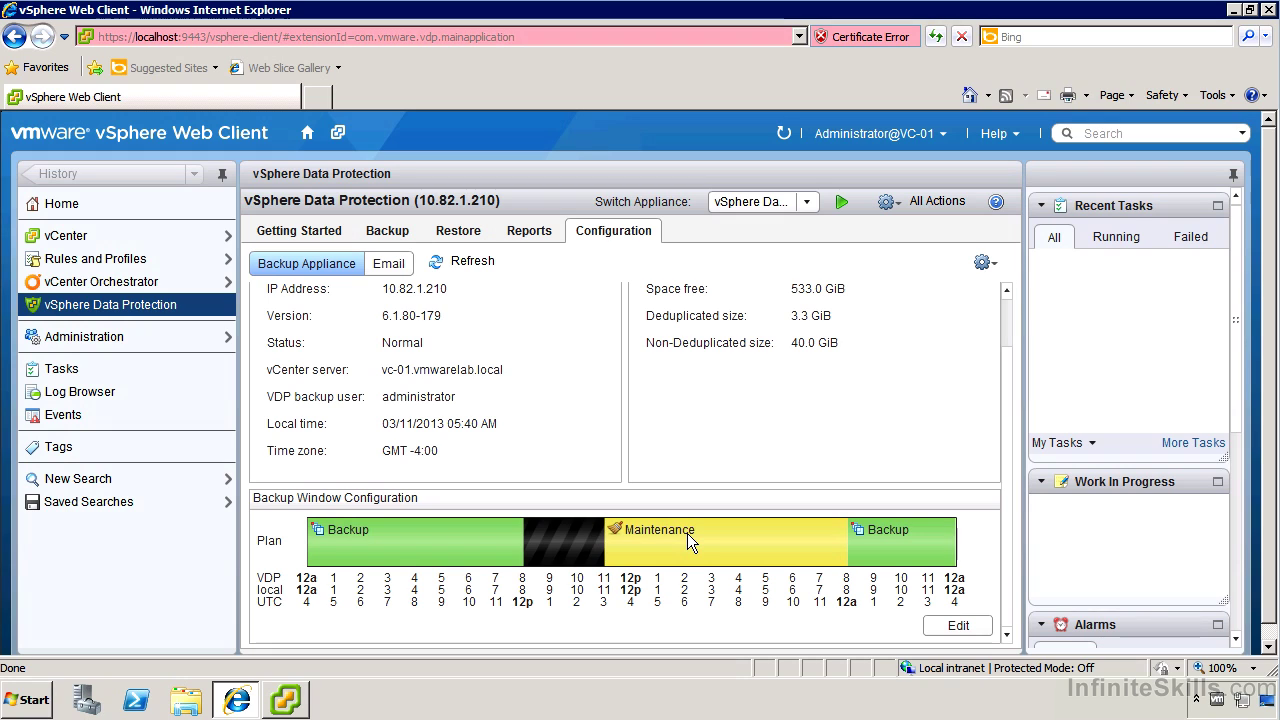The image size is (1280, 720).
Task: Switch to the Reports tab
Action: point(529,231)
